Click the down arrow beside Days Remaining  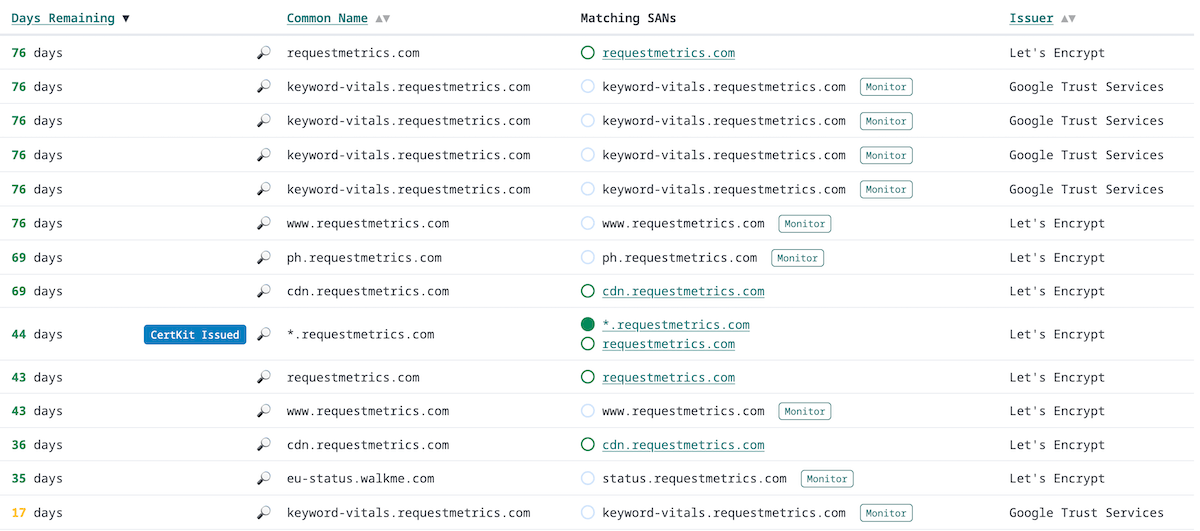pyautogui.click(x=125, y=19)
